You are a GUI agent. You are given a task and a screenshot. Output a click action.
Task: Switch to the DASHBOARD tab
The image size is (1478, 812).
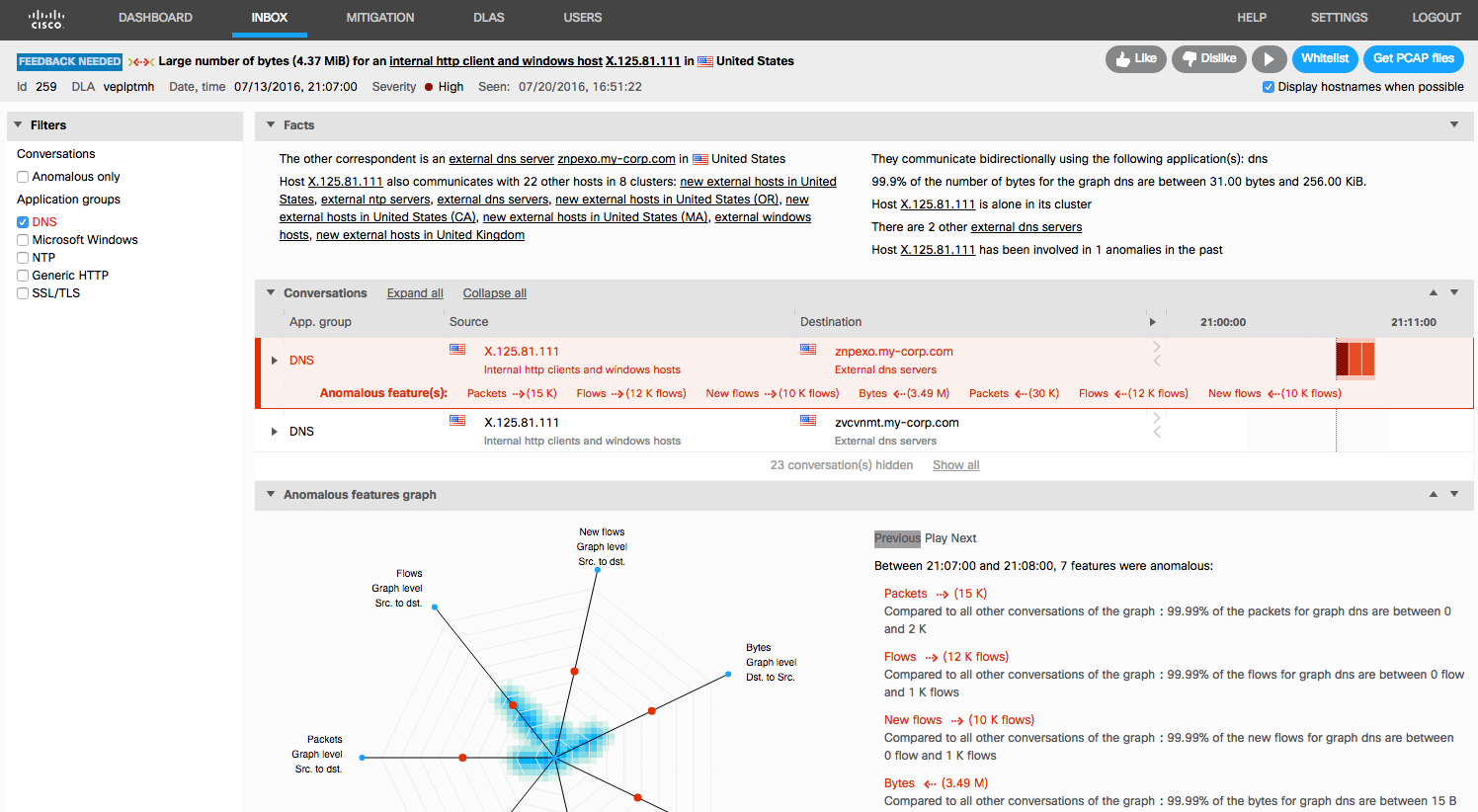tap(155, 18)
